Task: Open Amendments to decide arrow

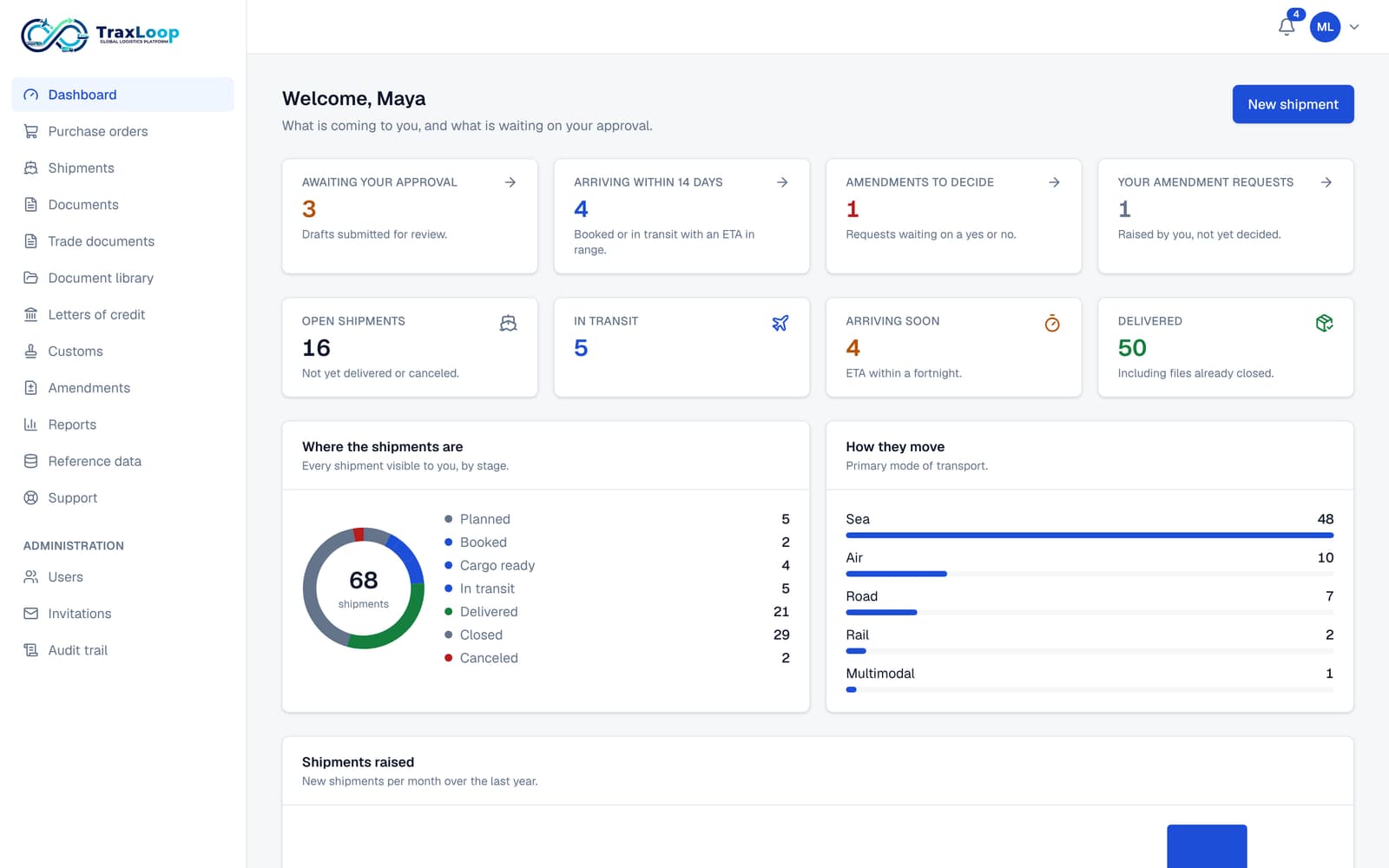Action: [x=1054, y=182]
